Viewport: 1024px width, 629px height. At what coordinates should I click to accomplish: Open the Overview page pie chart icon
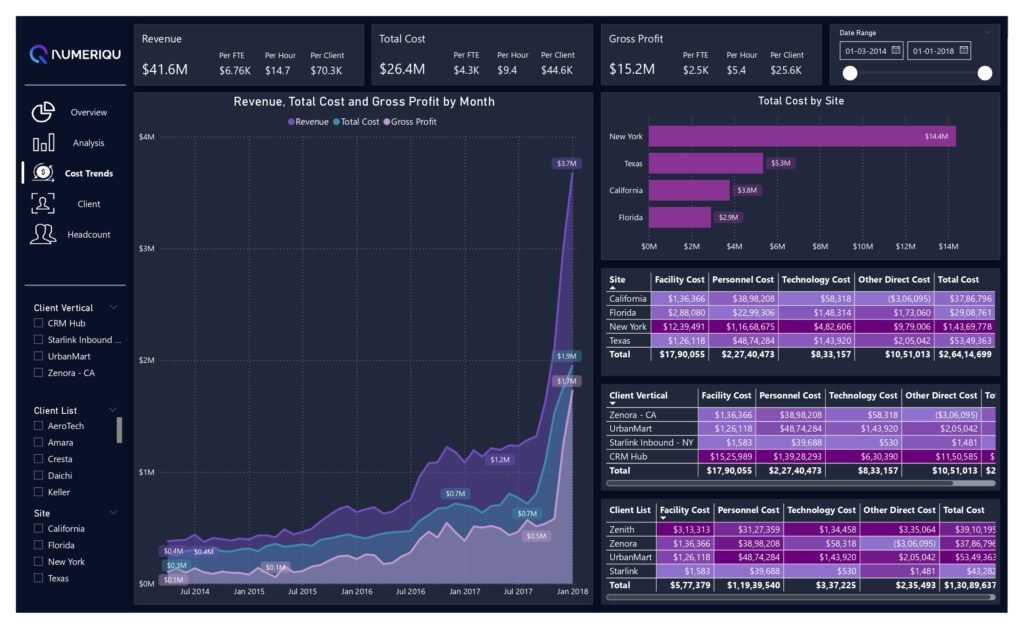pos(43,112)
